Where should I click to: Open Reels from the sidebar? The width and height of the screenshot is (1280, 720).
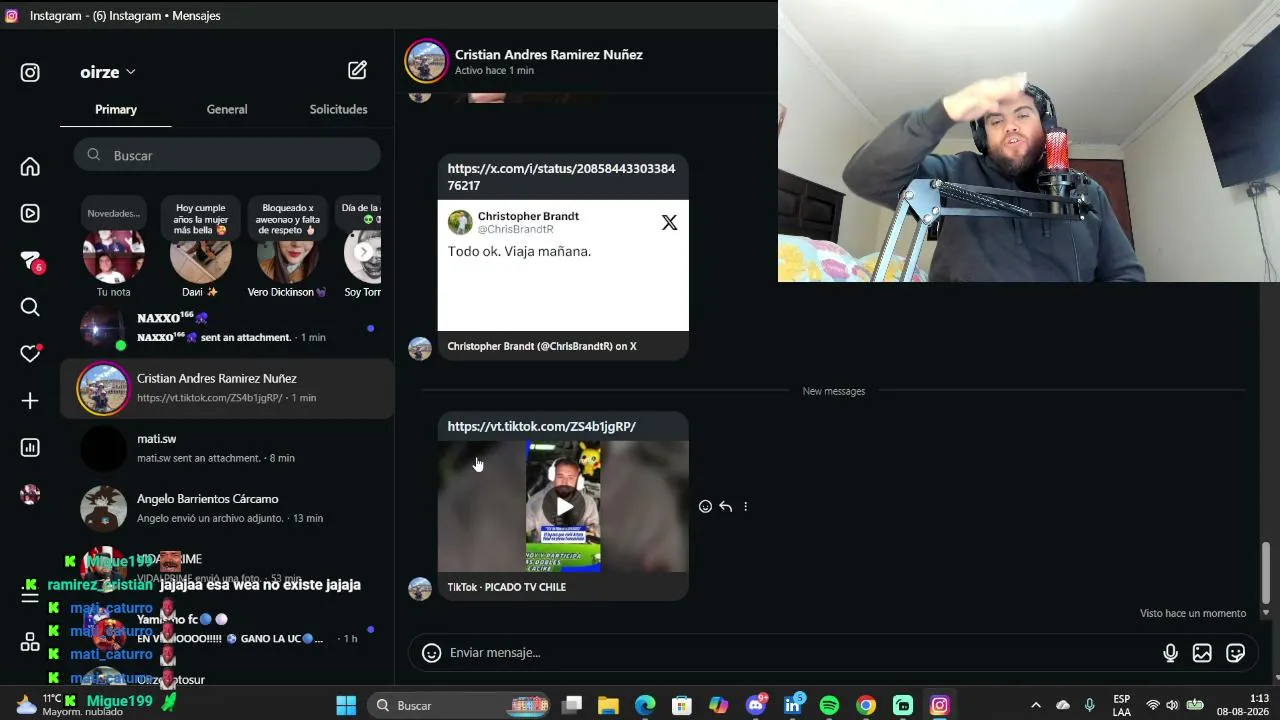coord(30,213)
